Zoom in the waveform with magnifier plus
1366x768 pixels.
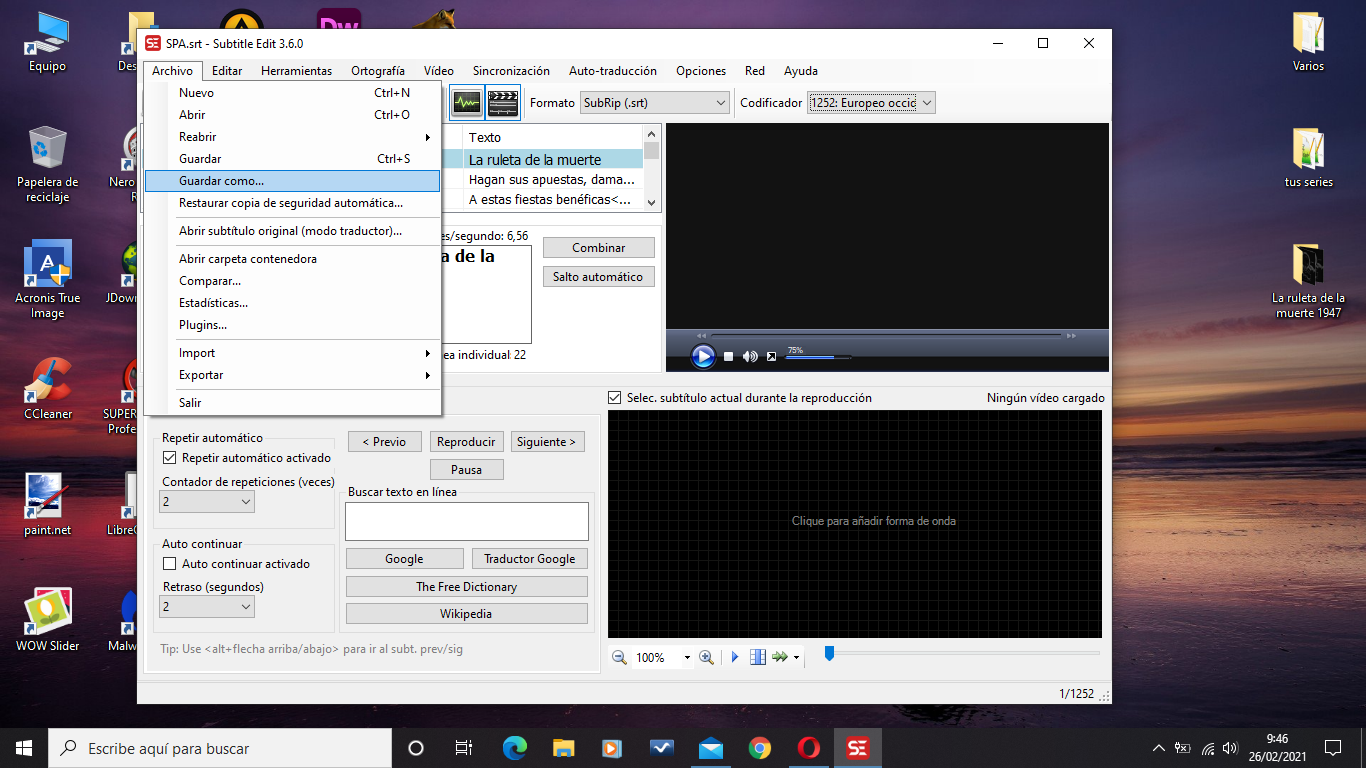click(x=706, y=657)
